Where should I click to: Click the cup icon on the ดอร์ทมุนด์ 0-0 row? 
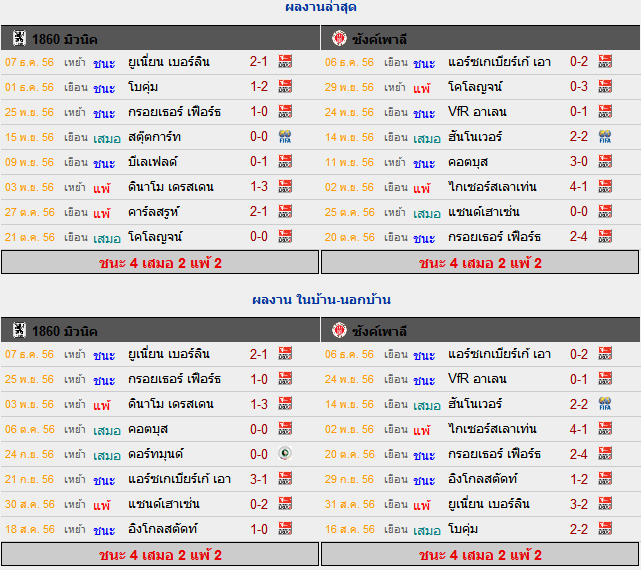[x=285, y=454]
